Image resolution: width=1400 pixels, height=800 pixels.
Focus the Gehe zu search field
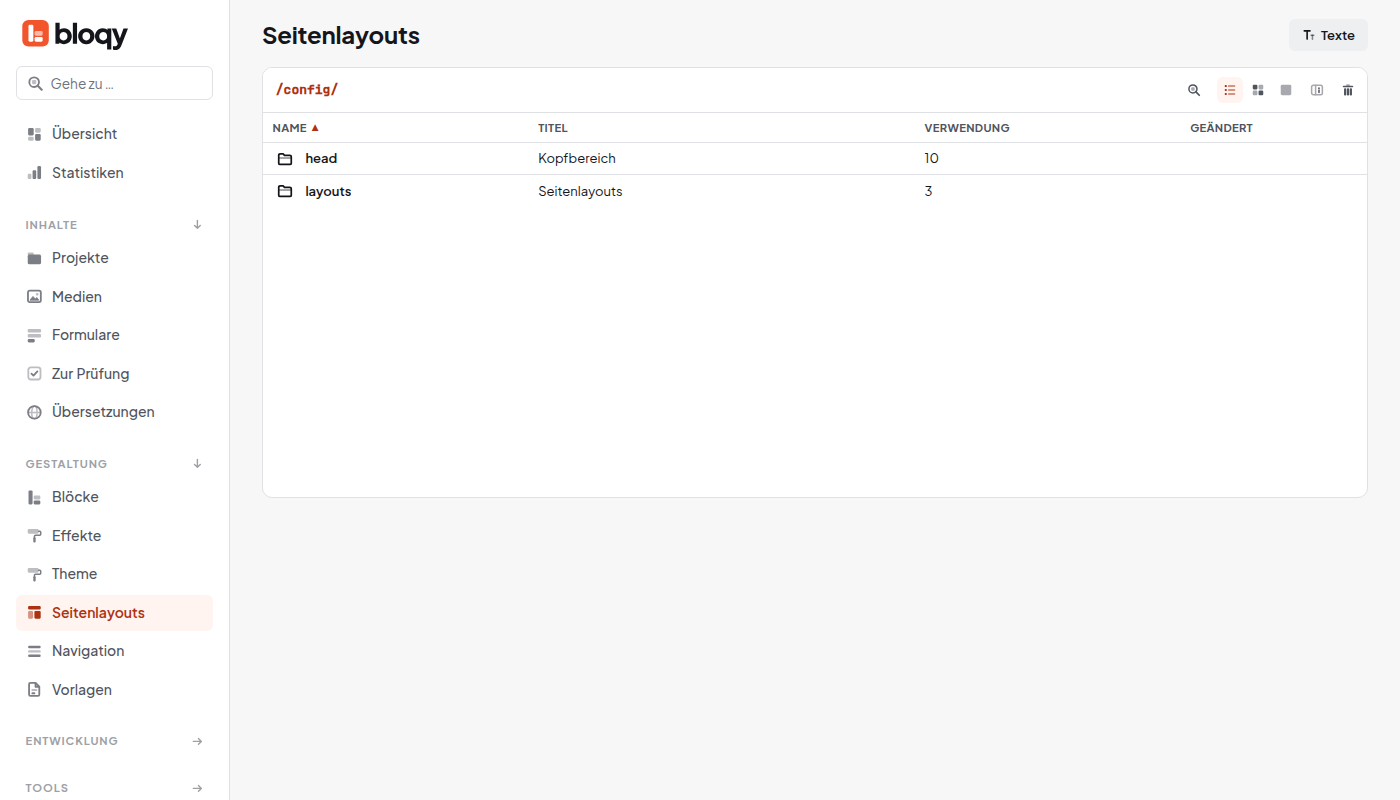(x=114, y=83)
